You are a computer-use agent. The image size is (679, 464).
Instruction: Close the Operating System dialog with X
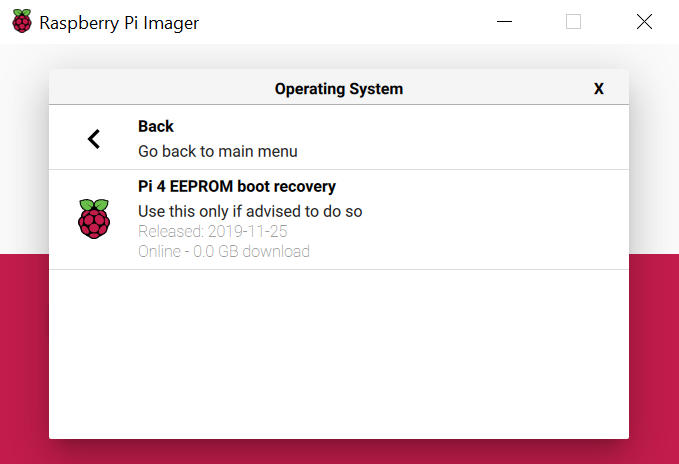598,89
